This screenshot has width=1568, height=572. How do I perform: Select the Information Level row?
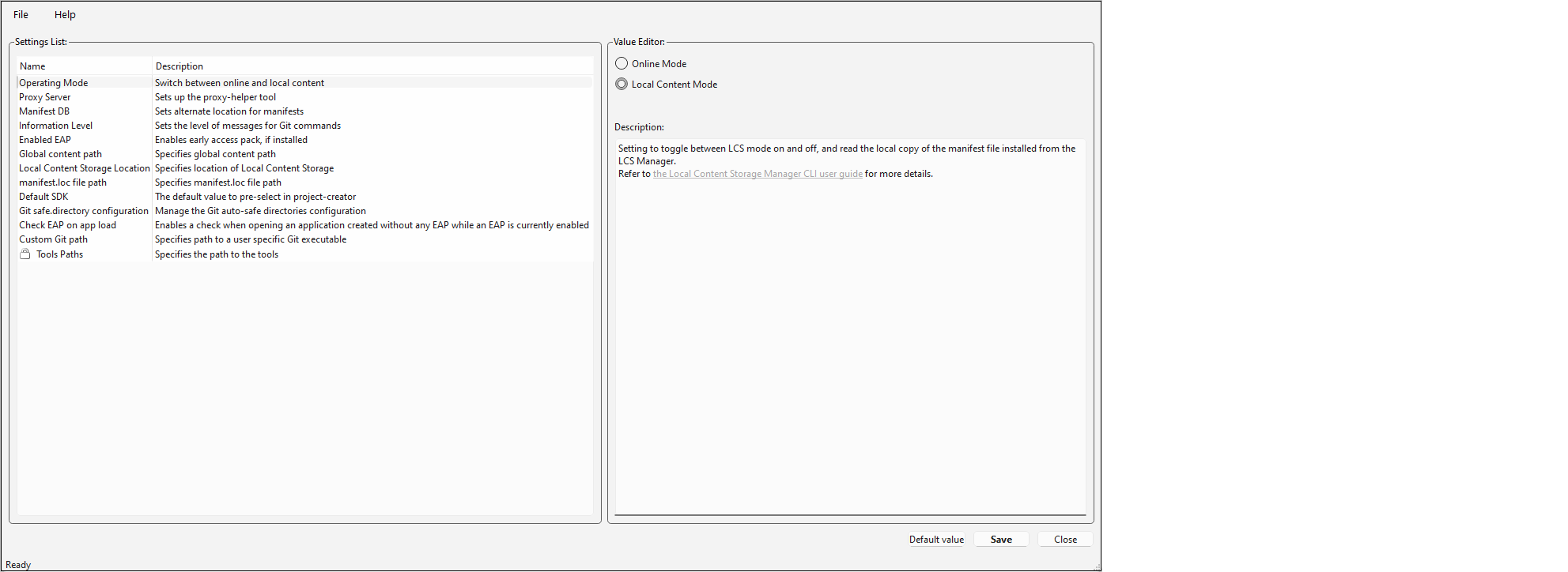pyautogui.click(x=55, y=126)
